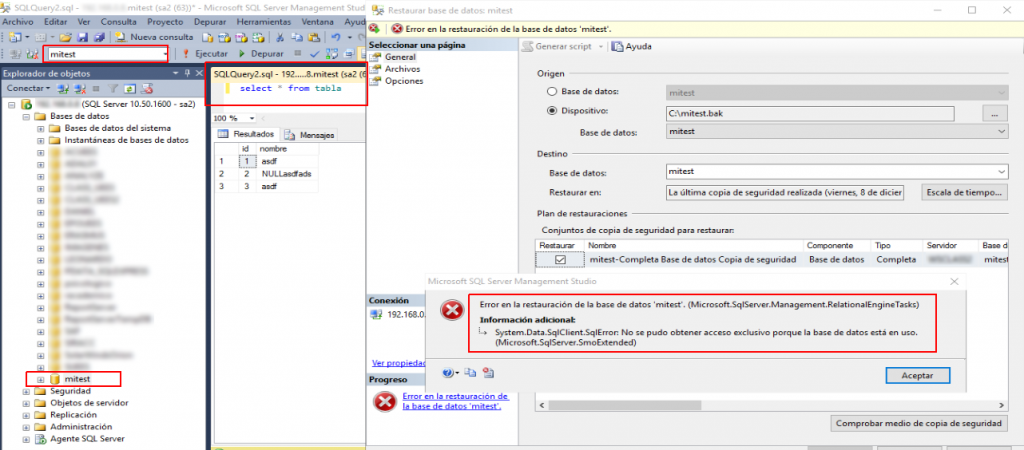Expand the Administración folder
Screen dimensions: 1024x450
click(26, 426)
